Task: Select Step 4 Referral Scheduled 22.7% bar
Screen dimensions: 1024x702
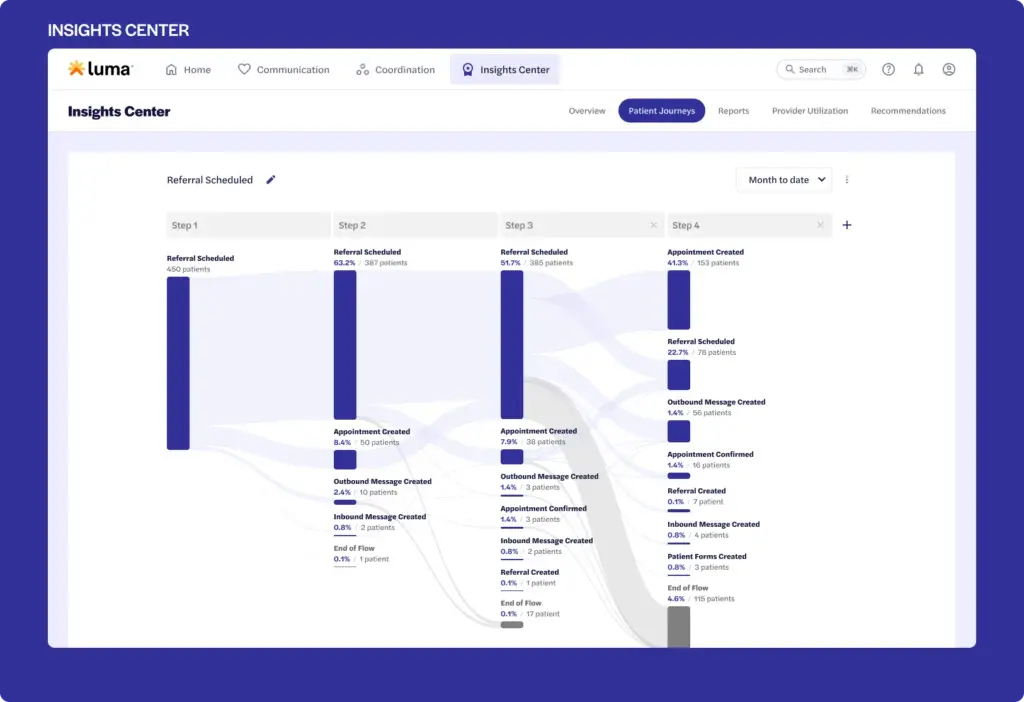Action: click(x=679, y=375)
